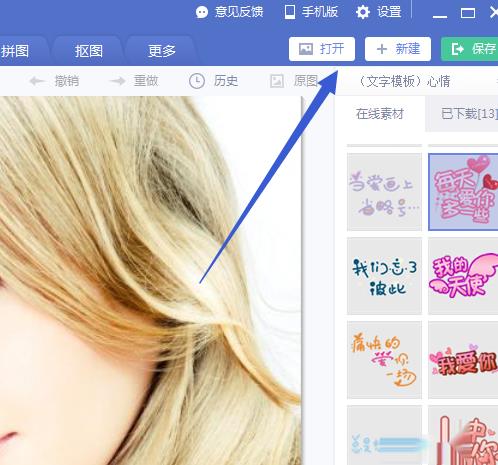
Task: Click the green 保存 save button
Action: pyautogui.click(x=470, y=49)
